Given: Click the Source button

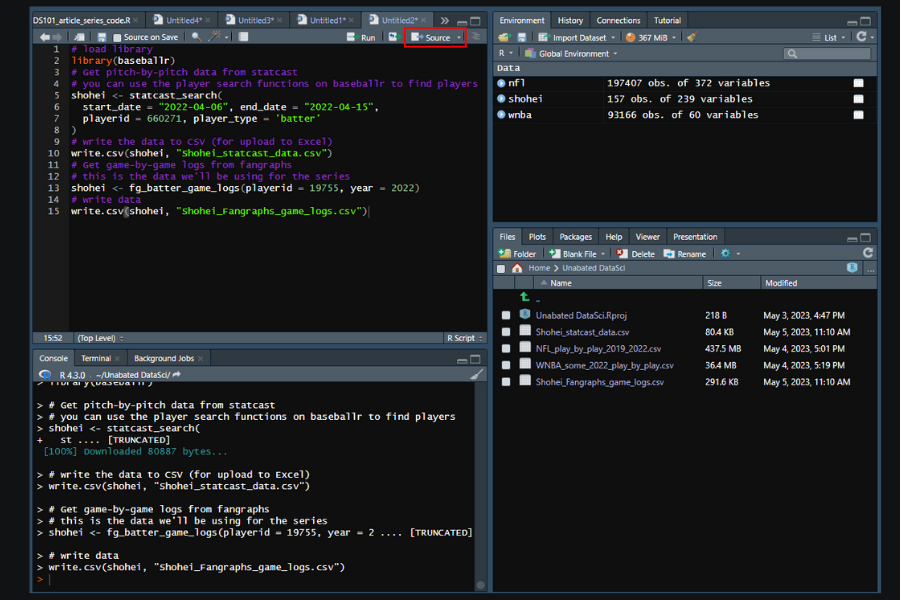Looking at the screenshot, I should coord(431,37).
